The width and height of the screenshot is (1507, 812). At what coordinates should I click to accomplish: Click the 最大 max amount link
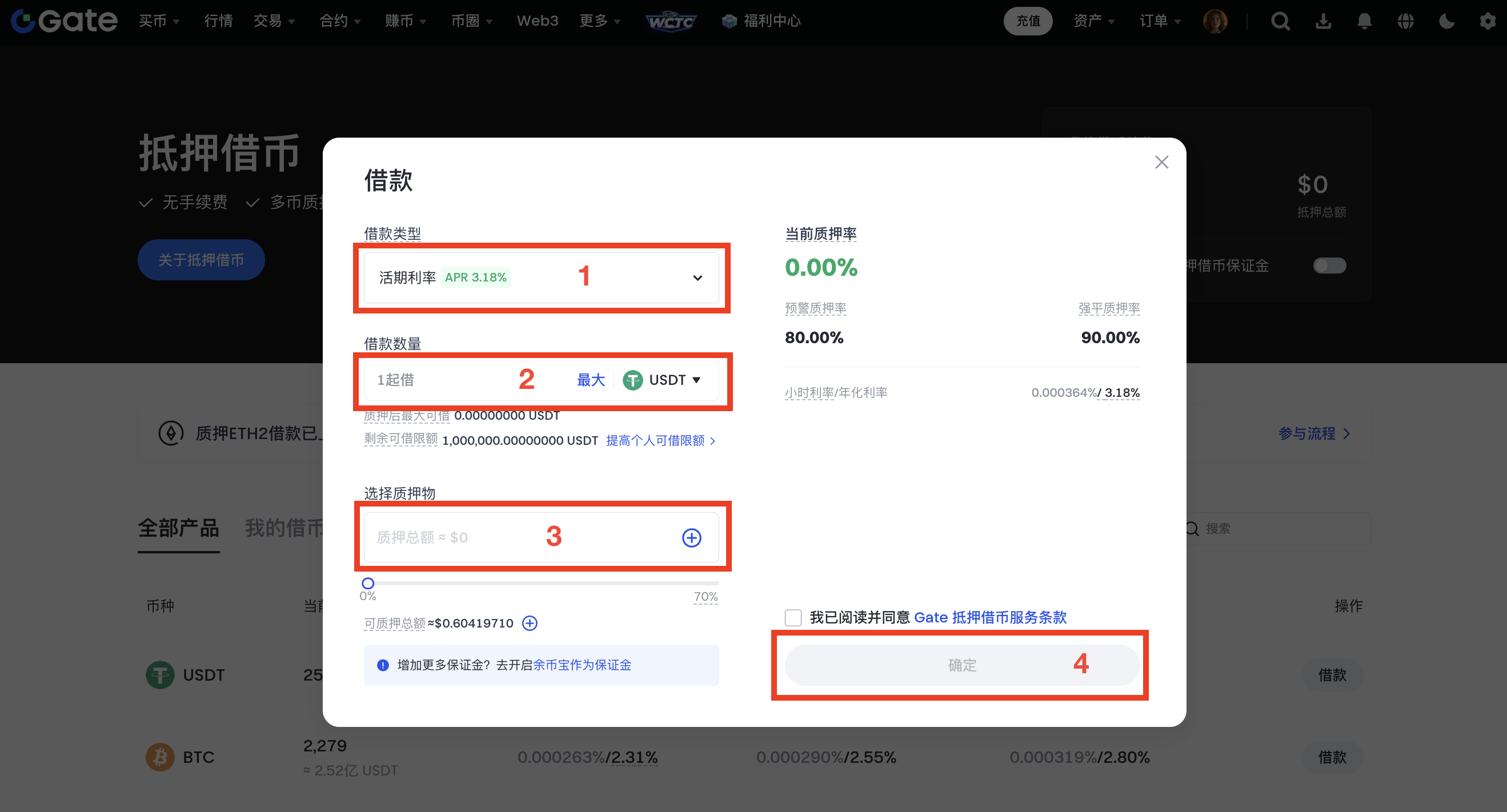pos(590,380)
